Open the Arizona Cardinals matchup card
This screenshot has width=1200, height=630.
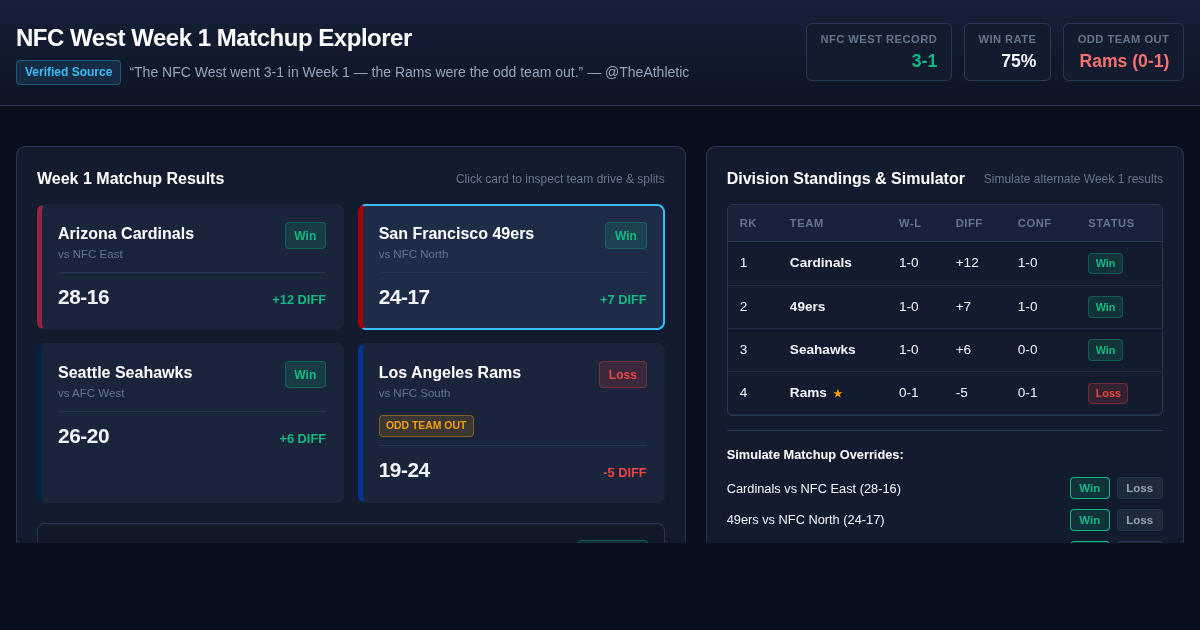pos(190,267)
